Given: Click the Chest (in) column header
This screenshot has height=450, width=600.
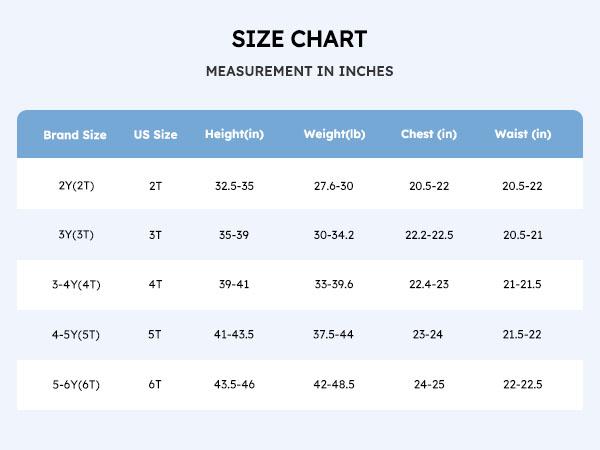Looking at the screenshot, I should 429,135.
